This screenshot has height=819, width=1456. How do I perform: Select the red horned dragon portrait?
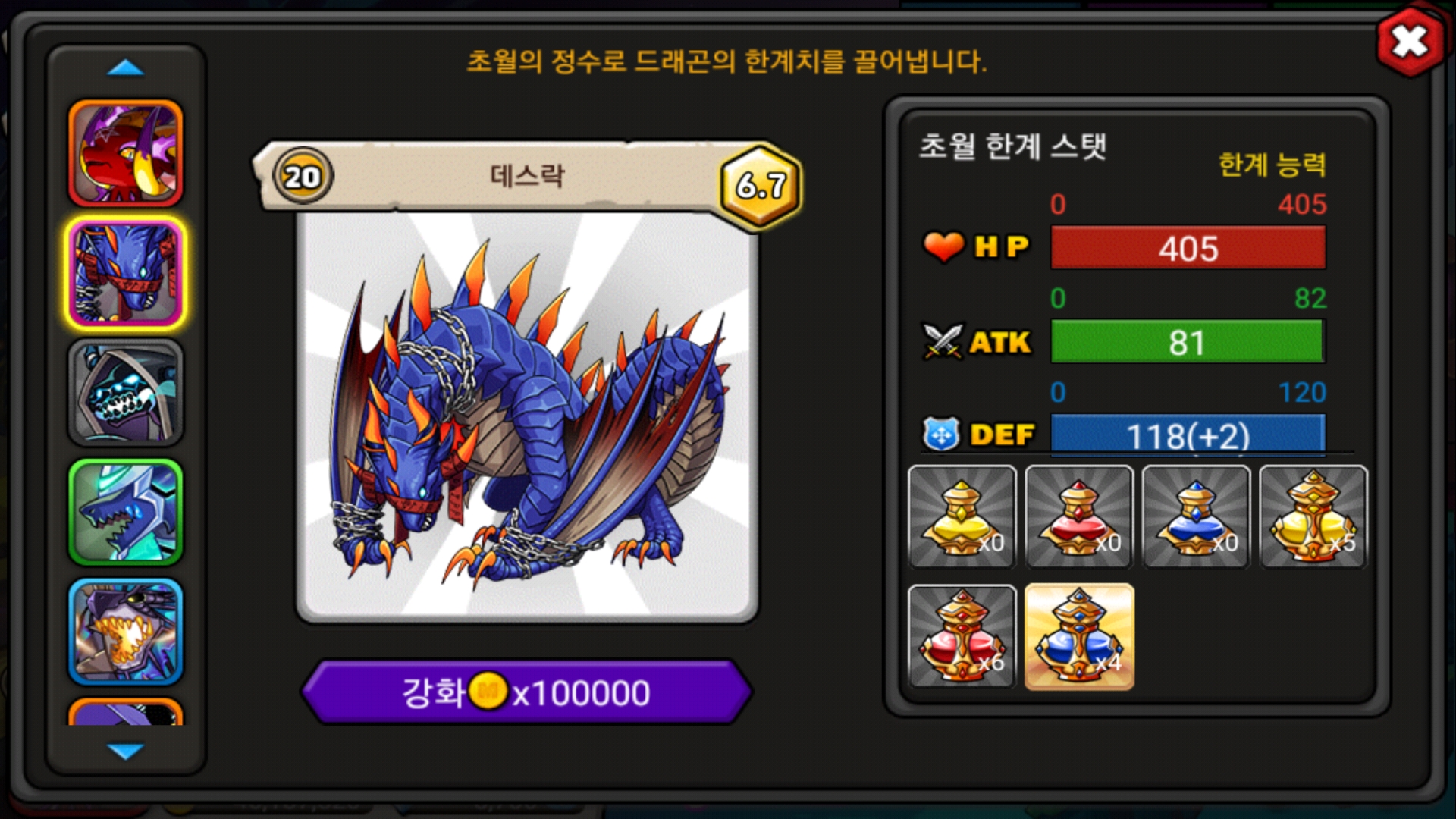(126, 153)
